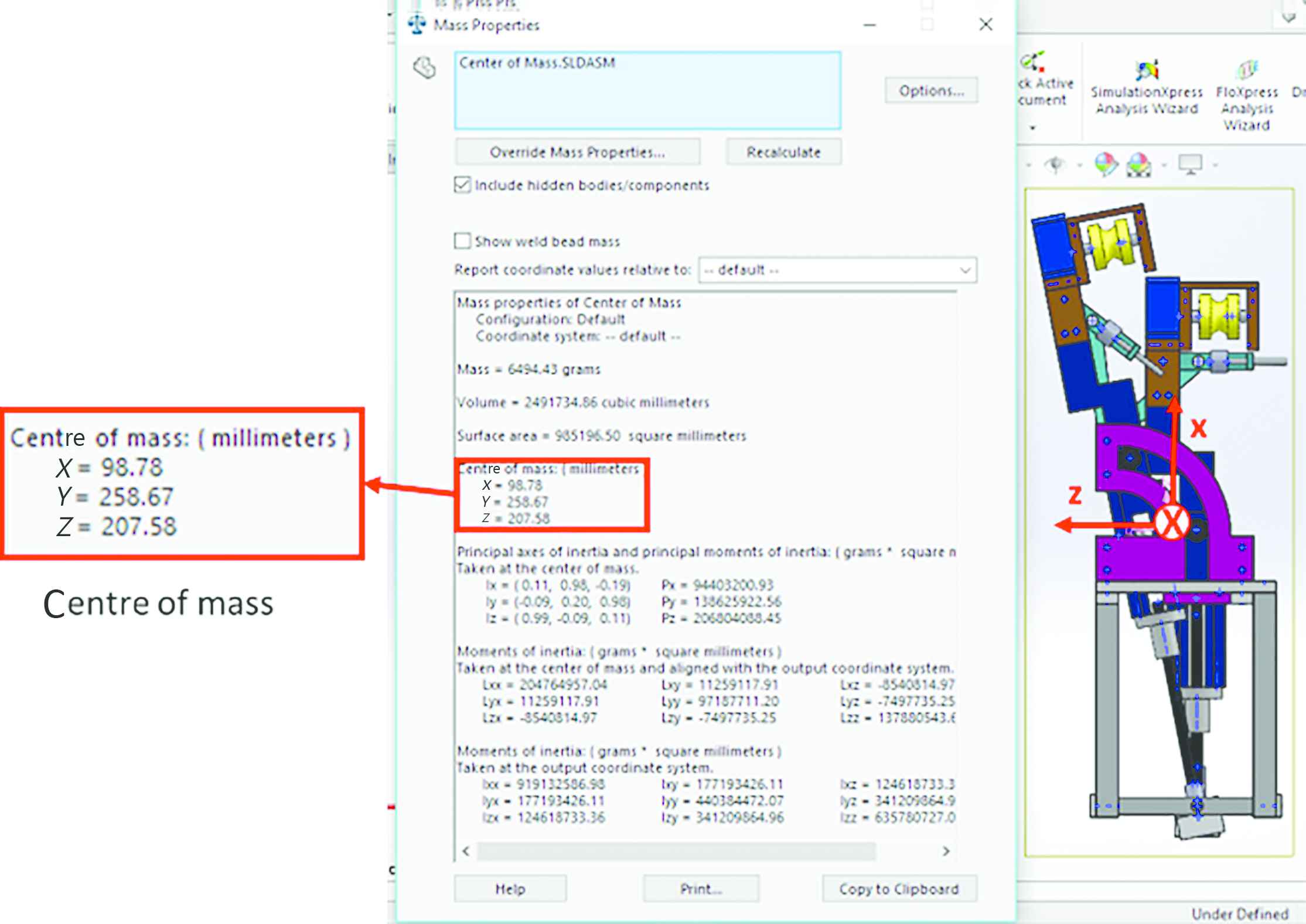Click the View Settings monitor icon
The height and width of the screenshot is (924, 1306).
(x=1190, y=165)
